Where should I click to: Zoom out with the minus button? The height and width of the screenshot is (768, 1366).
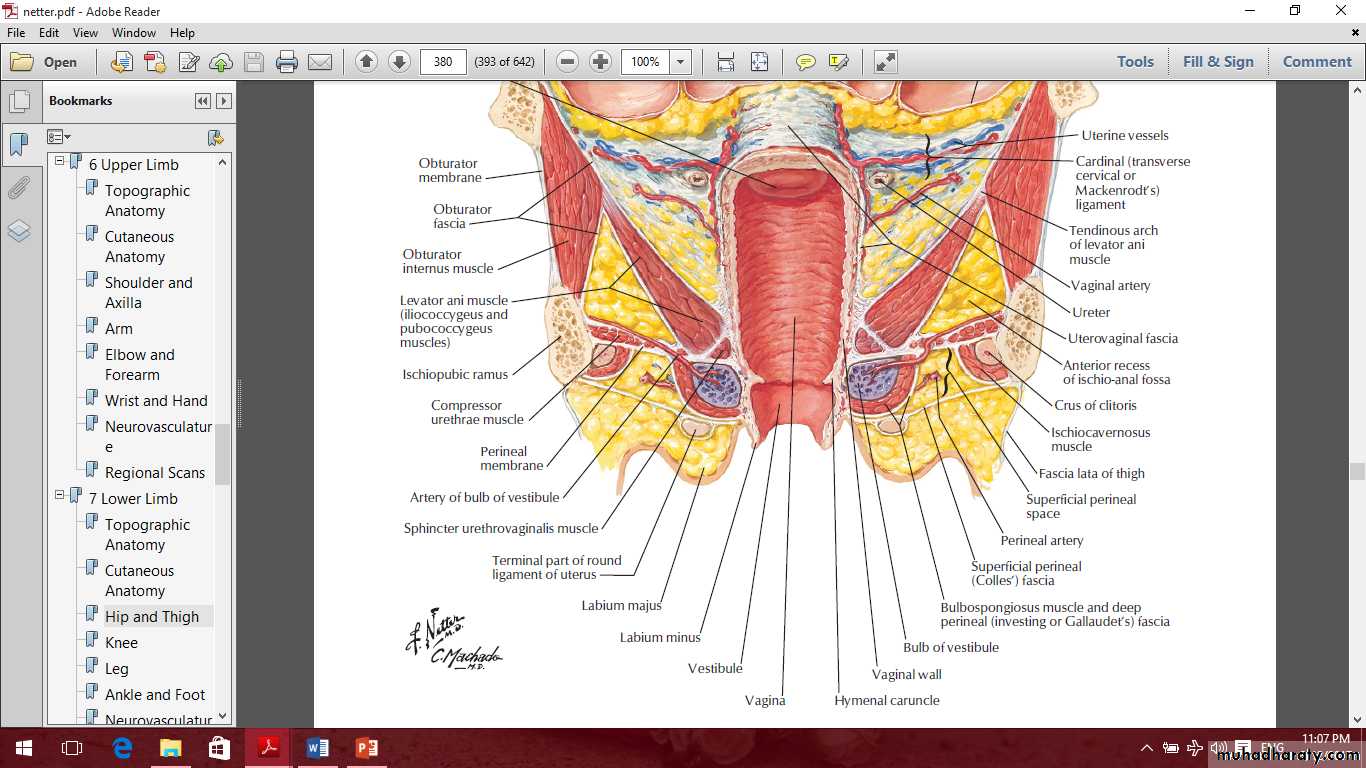coord(567,62)
